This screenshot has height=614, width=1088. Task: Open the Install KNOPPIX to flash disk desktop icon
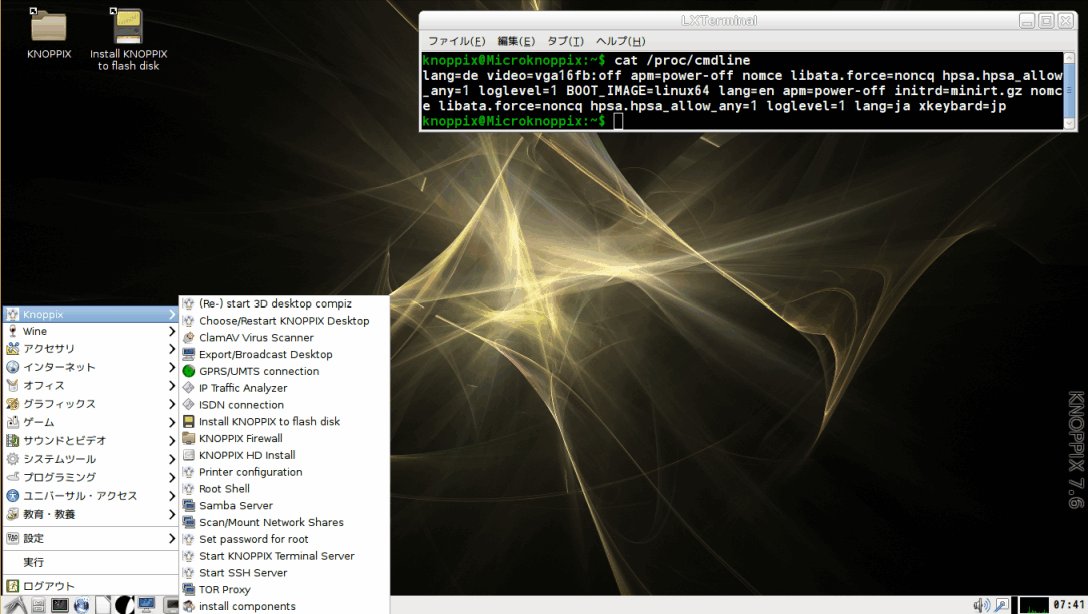tap(128, 39)
